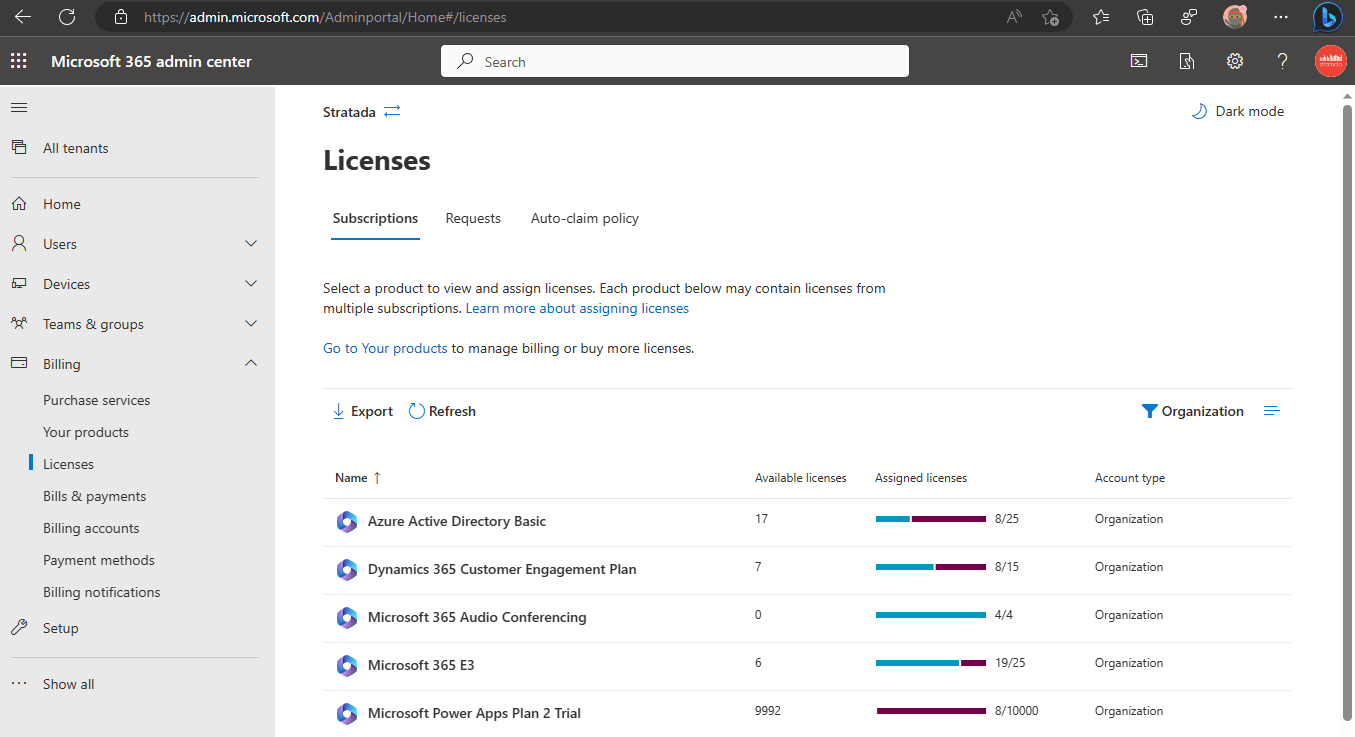Select the Subscriptions tab
This screenshot has width=1355, height=737.
pyautogui.click(x=375, y=218)
